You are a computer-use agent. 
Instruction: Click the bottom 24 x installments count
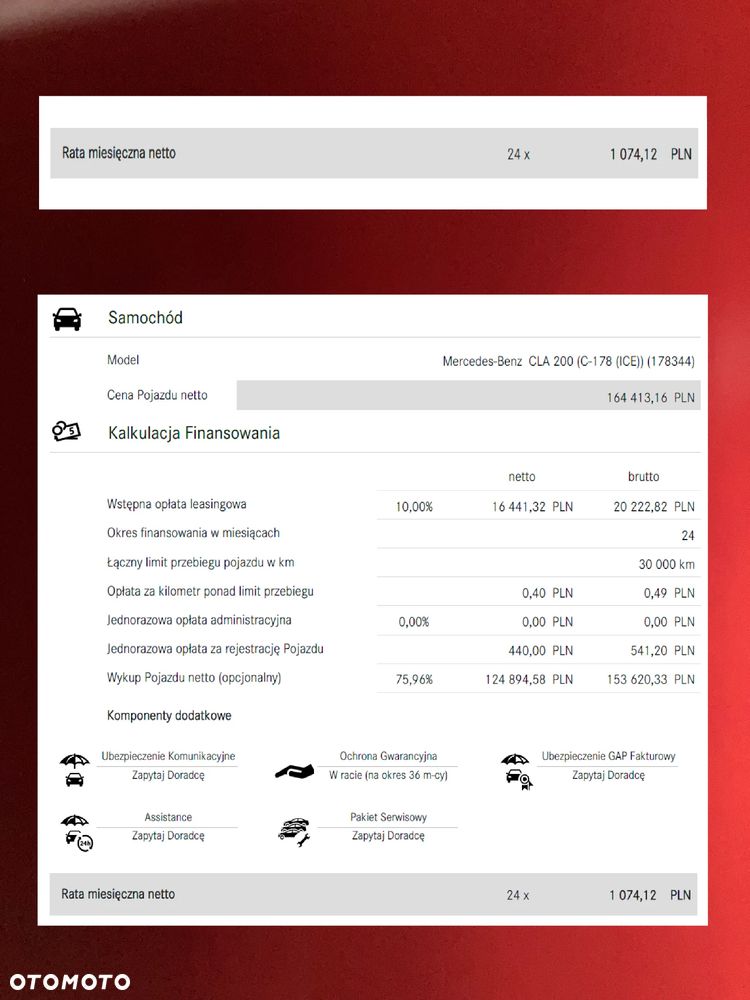[x=518, y=895]
